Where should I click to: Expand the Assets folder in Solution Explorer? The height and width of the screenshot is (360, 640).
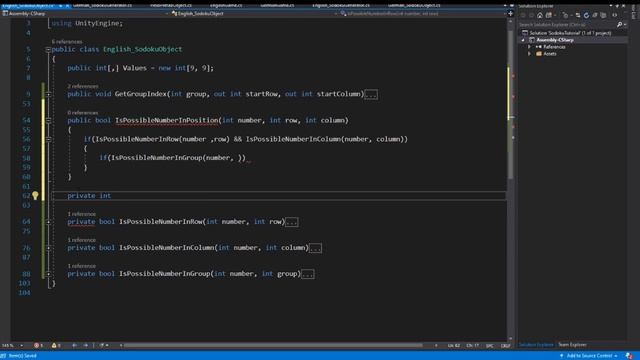point(529,54)
